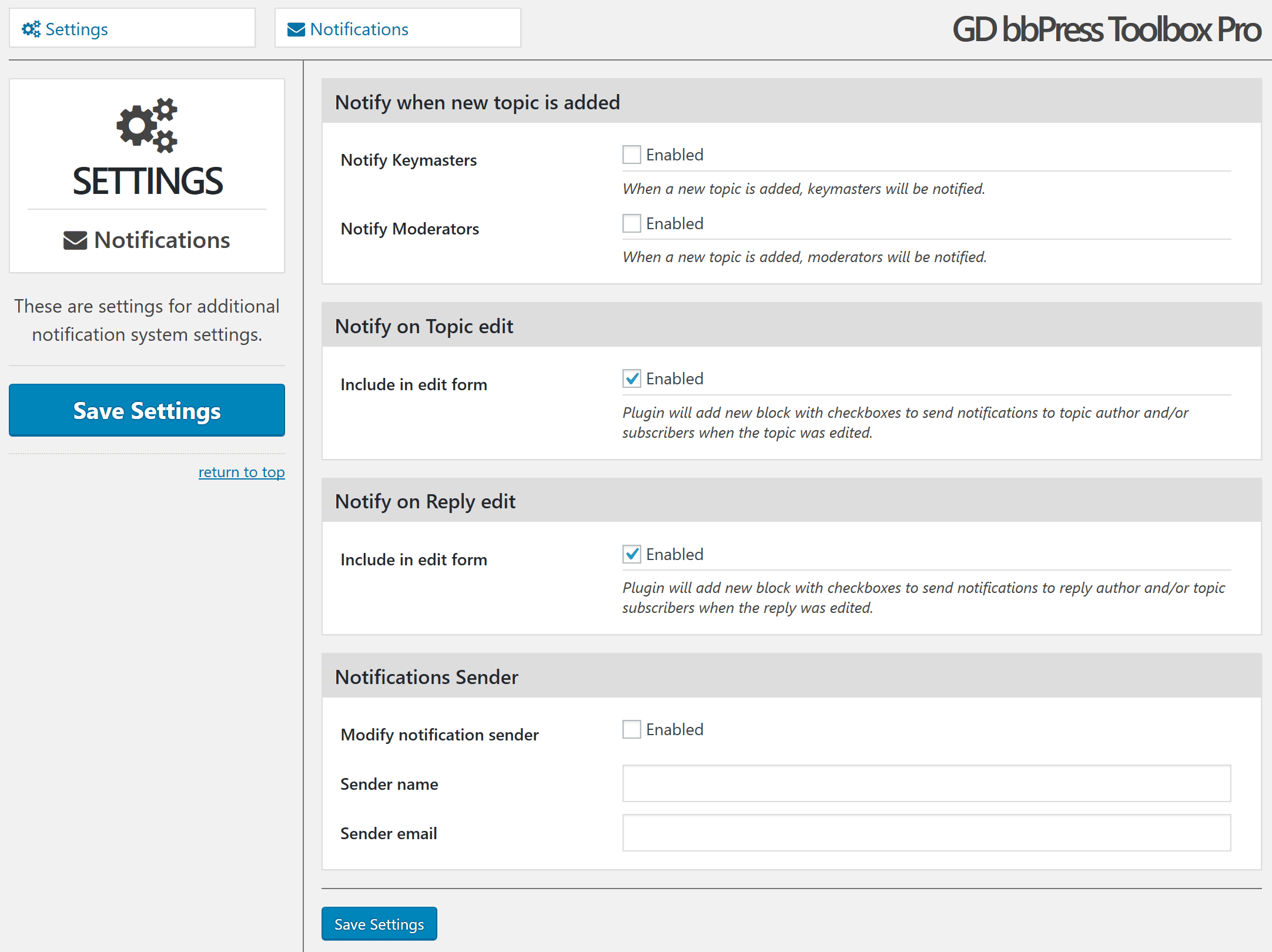Click the Notify when new topic is added header
The image size is (1272, 952).
792,101
